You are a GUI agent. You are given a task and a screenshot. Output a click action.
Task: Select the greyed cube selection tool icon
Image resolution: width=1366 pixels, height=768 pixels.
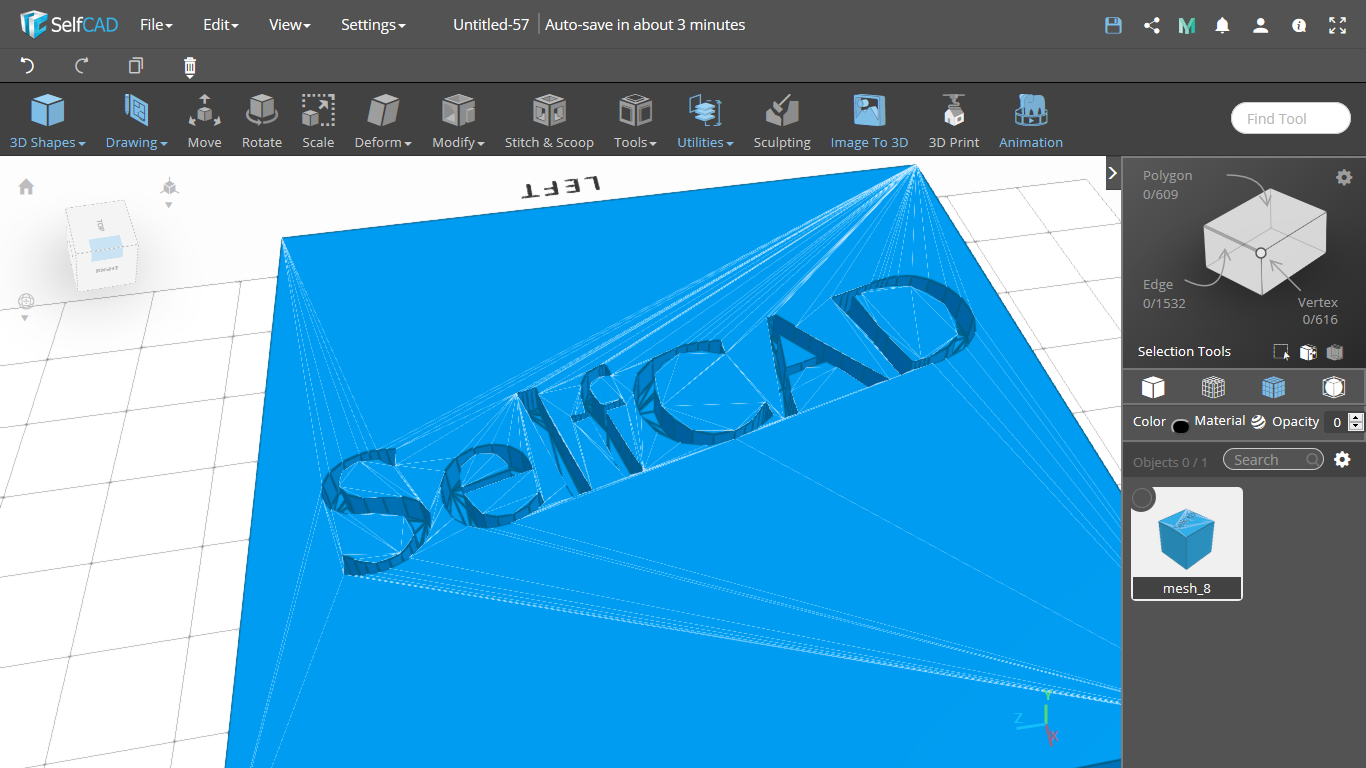pyautogui.click(x=1334, y=352)
